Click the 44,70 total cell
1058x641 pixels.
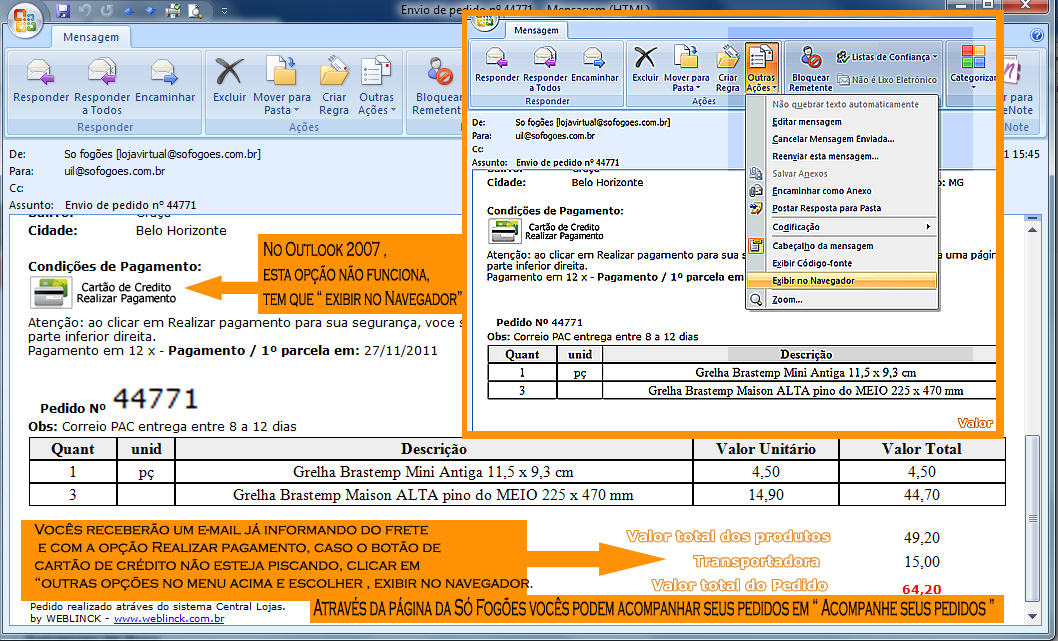tap(922, 495)
